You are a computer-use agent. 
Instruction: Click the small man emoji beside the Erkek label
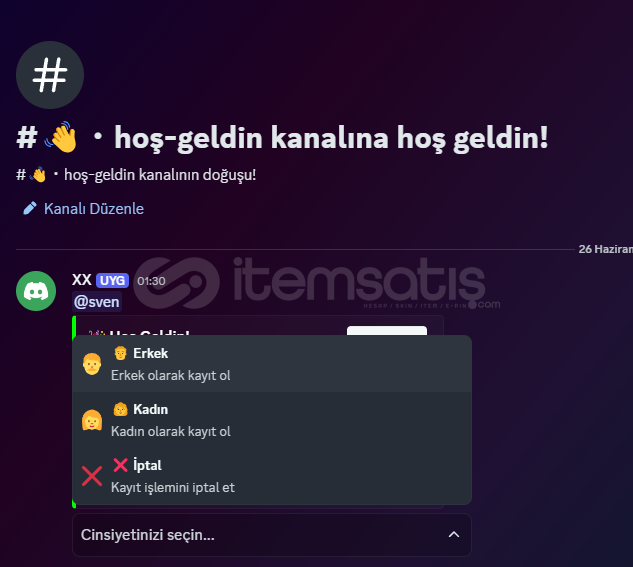pos(120,353)
